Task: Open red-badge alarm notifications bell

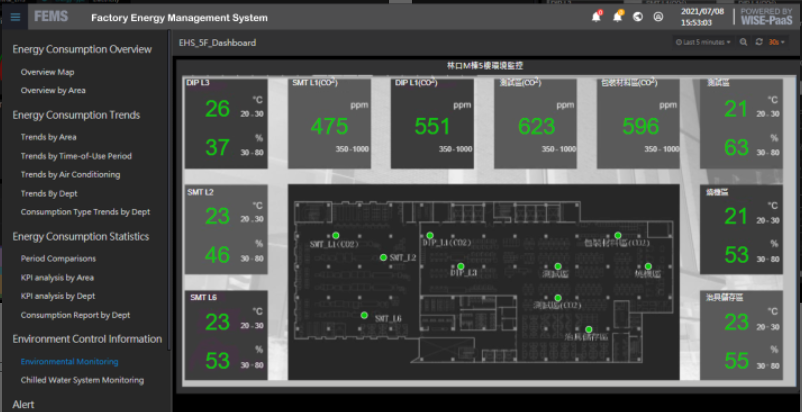Action: (x=597, y=17)
